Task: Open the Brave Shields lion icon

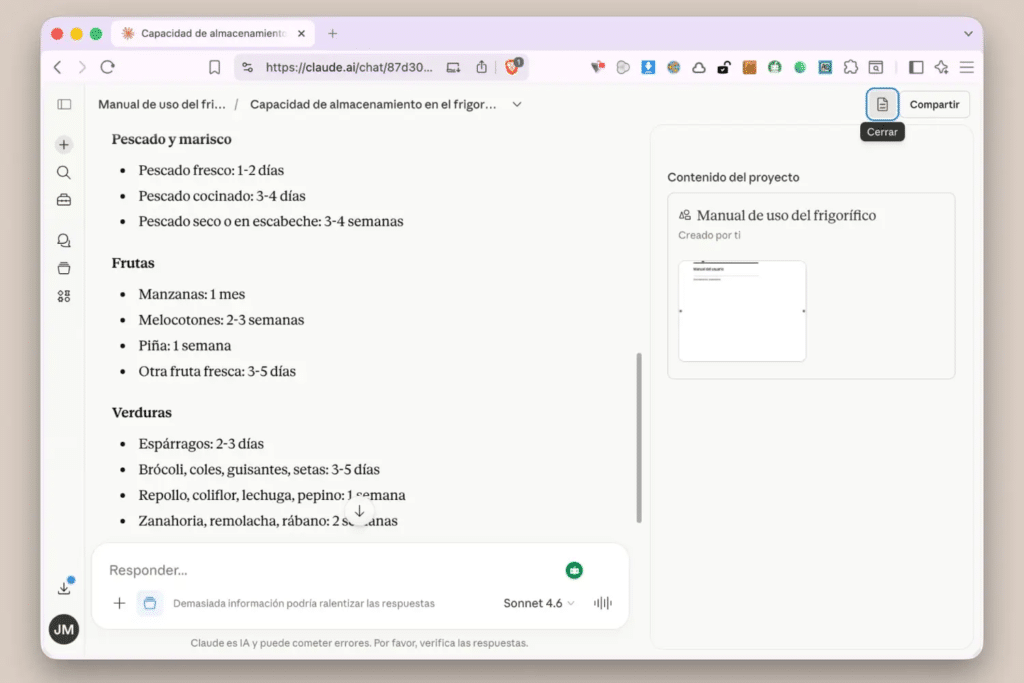Action: 512,67
